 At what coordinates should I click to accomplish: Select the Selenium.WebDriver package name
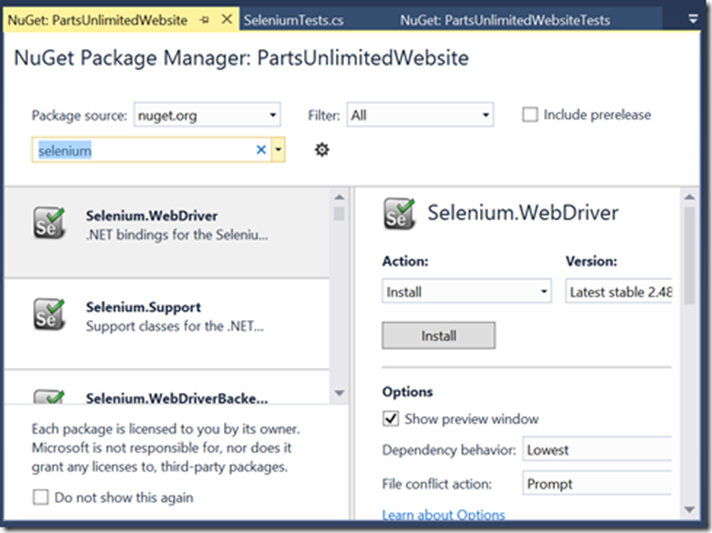(x=152, y=216)
